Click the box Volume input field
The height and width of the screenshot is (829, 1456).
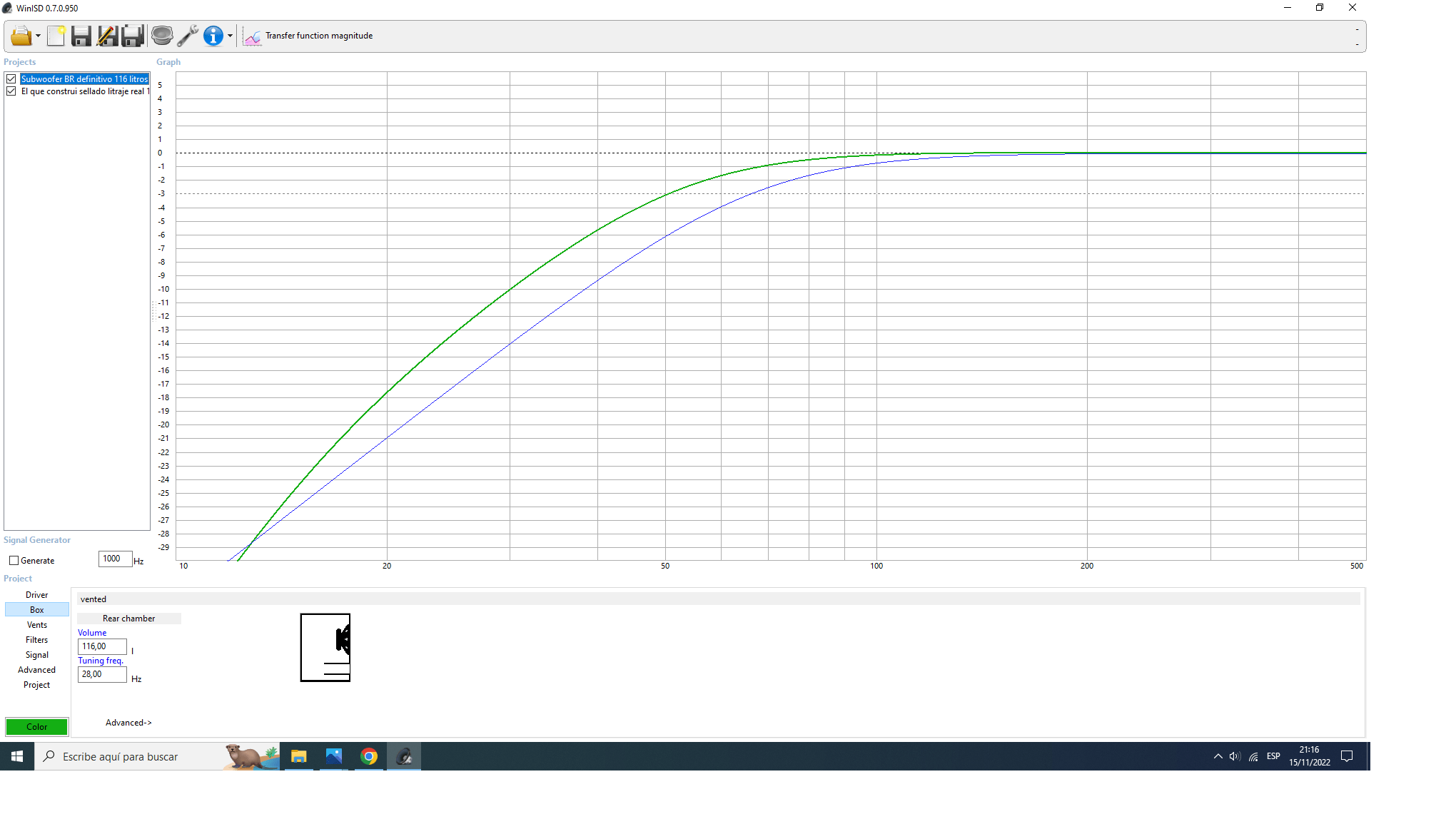102,646
